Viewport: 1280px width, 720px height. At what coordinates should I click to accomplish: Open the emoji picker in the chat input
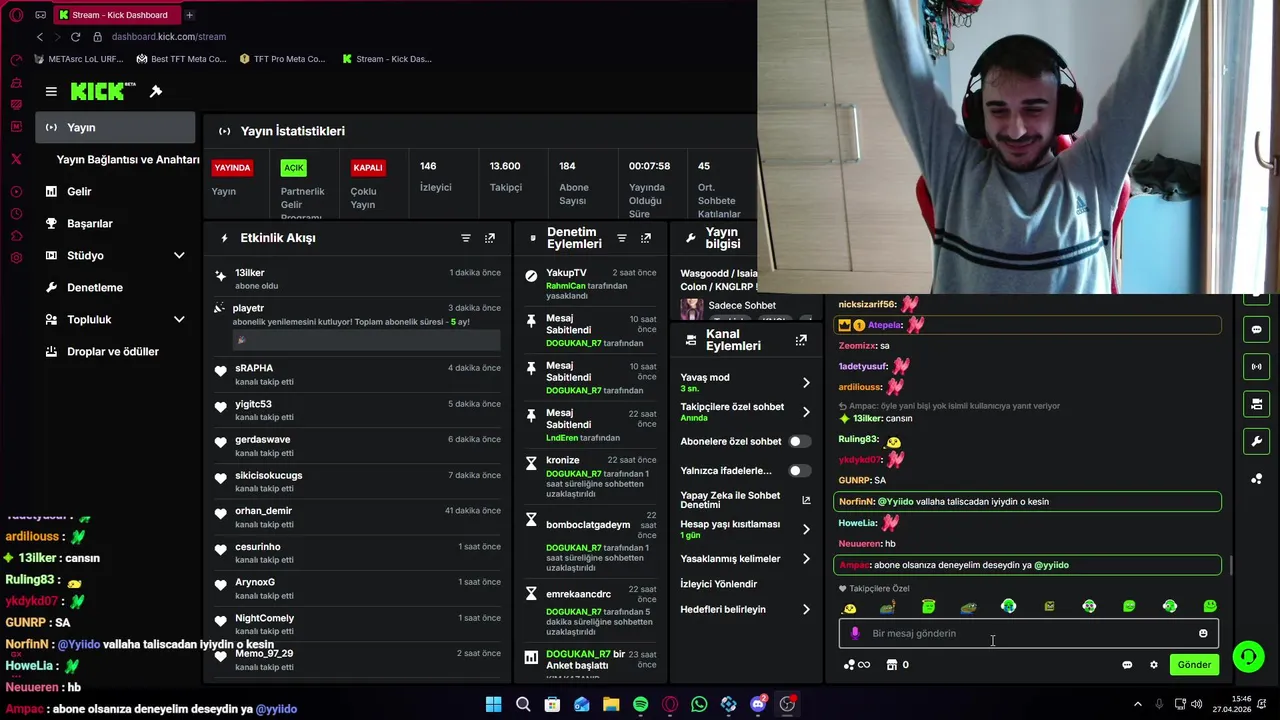pos(1203,633)
